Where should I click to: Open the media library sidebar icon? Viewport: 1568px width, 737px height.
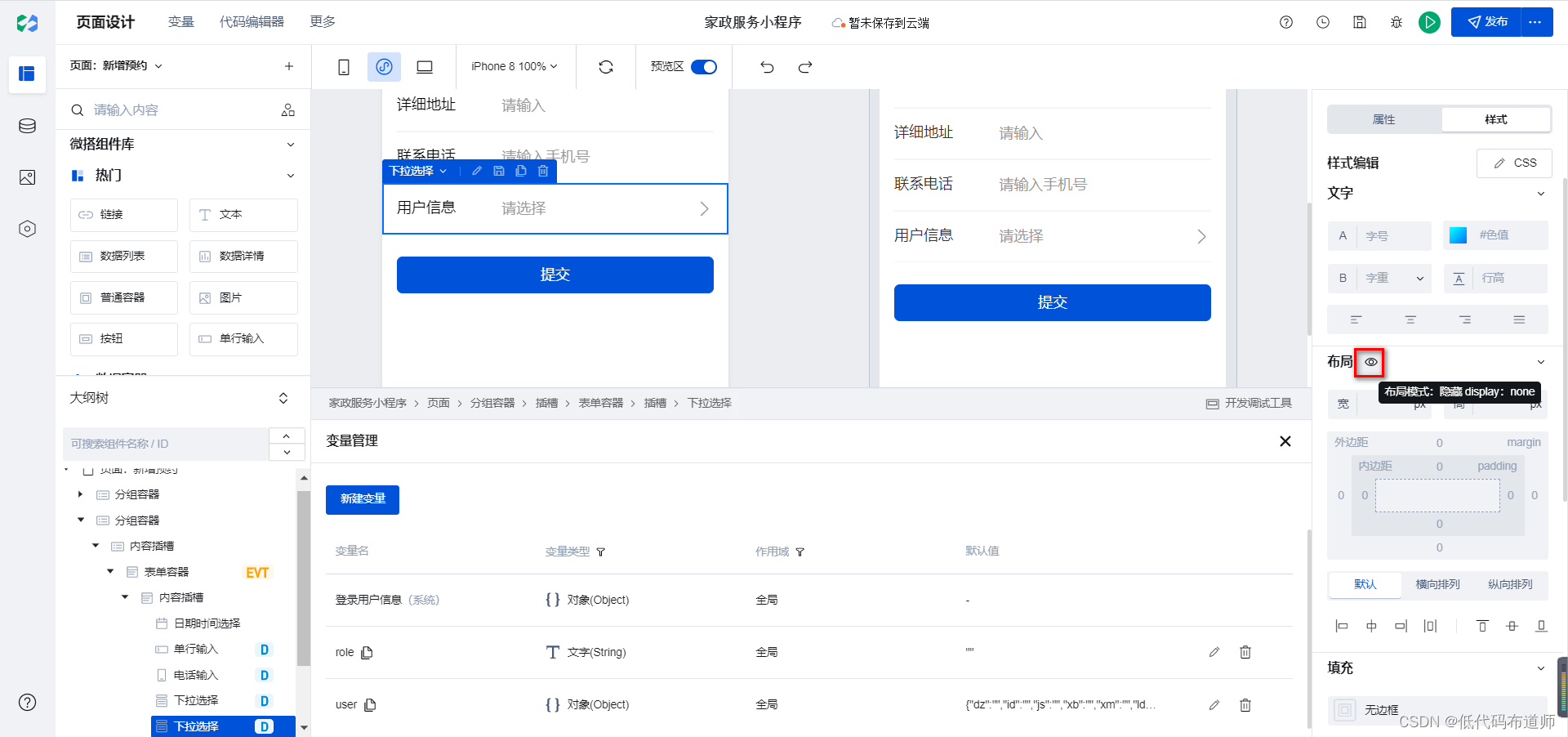click(x=27, y=177)
